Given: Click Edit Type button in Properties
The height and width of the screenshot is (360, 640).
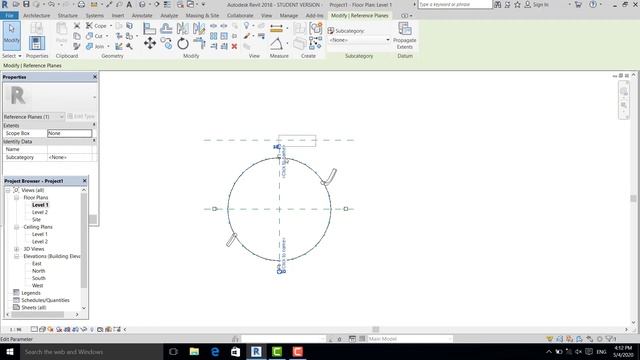Looking at the screenshot, I should pos(81,116).
